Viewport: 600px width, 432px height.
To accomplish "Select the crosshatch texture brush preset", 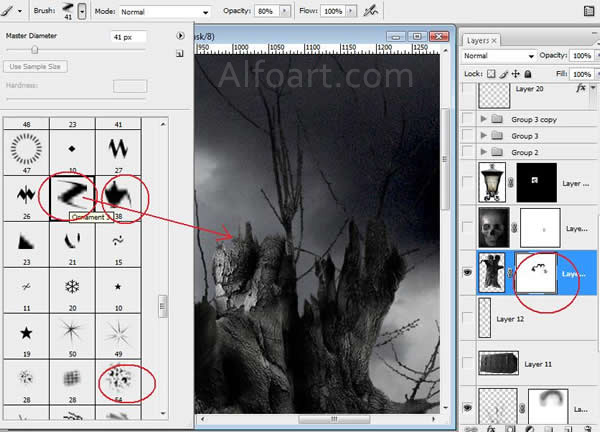I will (x=72, y=378).
